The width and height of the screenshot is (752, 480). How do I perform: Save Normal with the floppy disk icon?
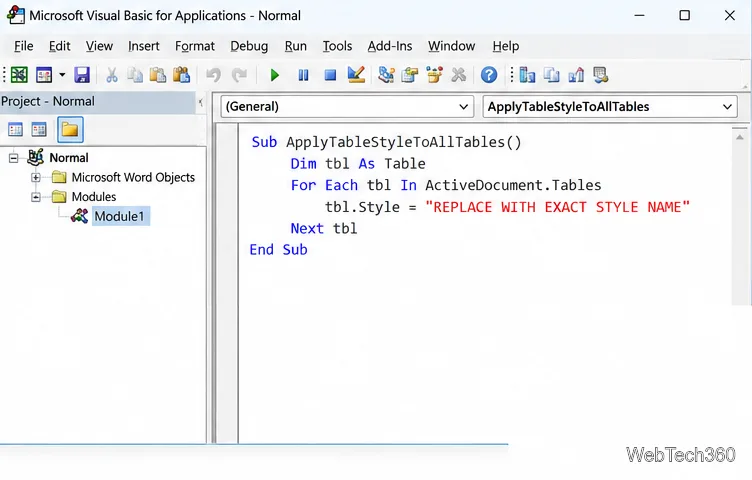[82, 75]
